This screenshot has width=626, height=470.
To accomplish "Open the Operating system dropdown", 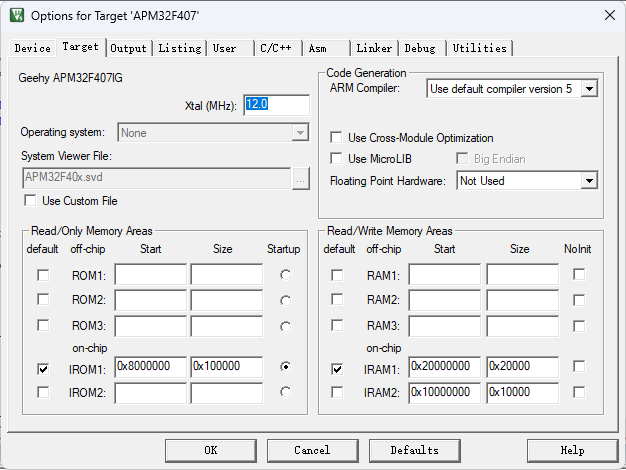I will (300, 133).
